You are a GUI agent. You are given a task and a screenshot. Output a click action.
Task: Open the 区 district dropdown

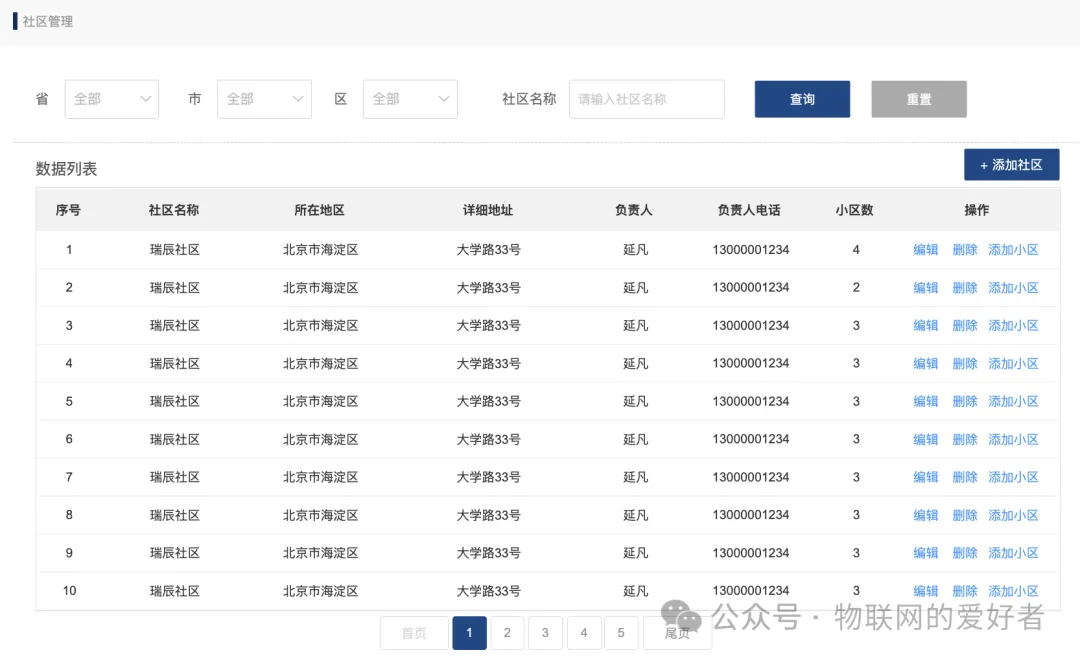click(x=410, y=99)
